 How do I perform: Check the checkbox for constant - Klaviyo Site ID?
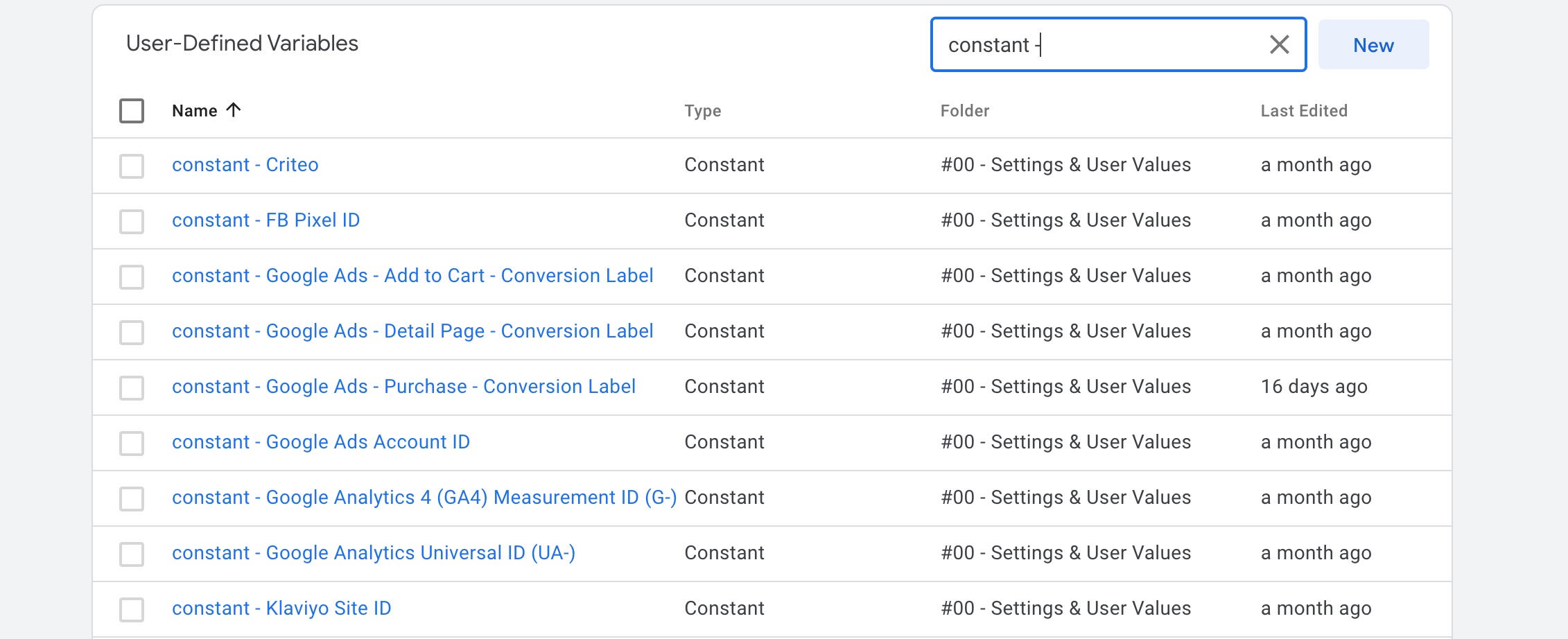pyautogui.click(x=132, y=608)
